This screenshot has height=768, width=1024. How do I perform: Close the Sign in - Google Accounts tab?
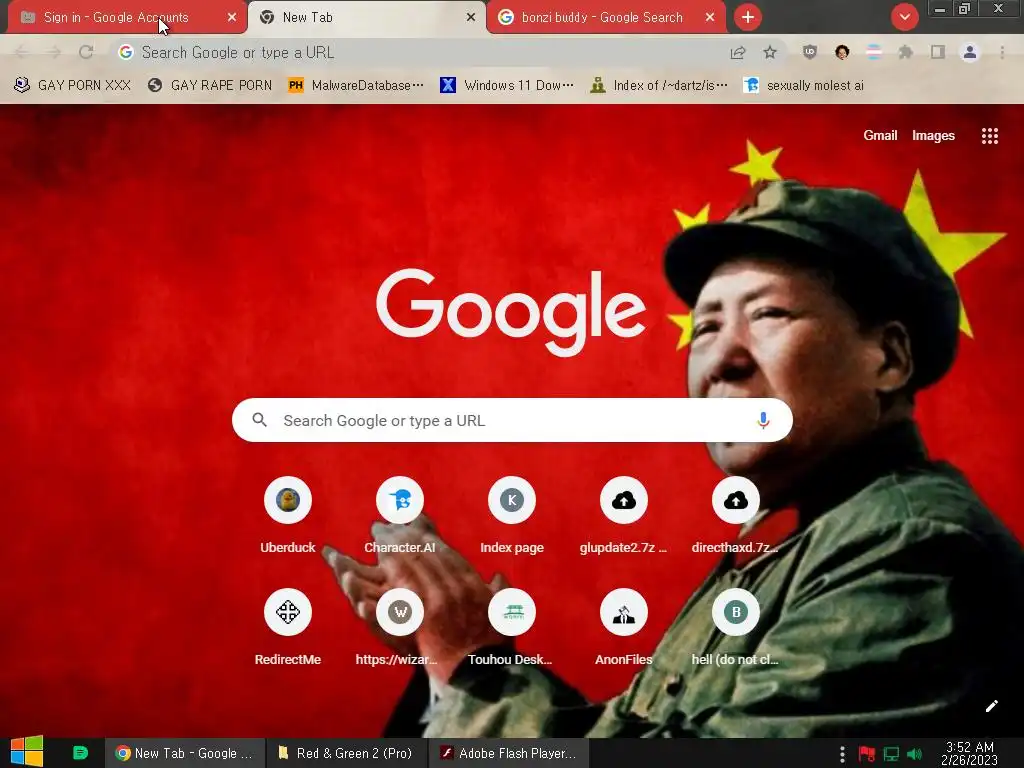coord(232,18)
